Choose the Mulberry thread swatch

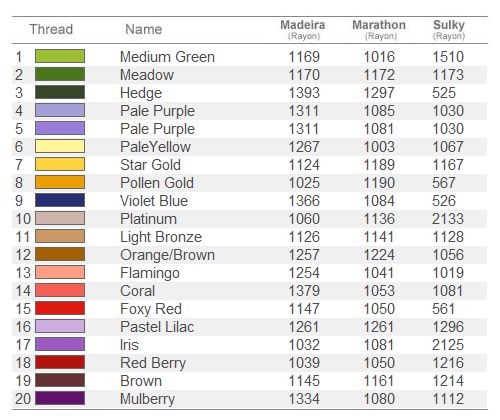click(x=60, y=398)
